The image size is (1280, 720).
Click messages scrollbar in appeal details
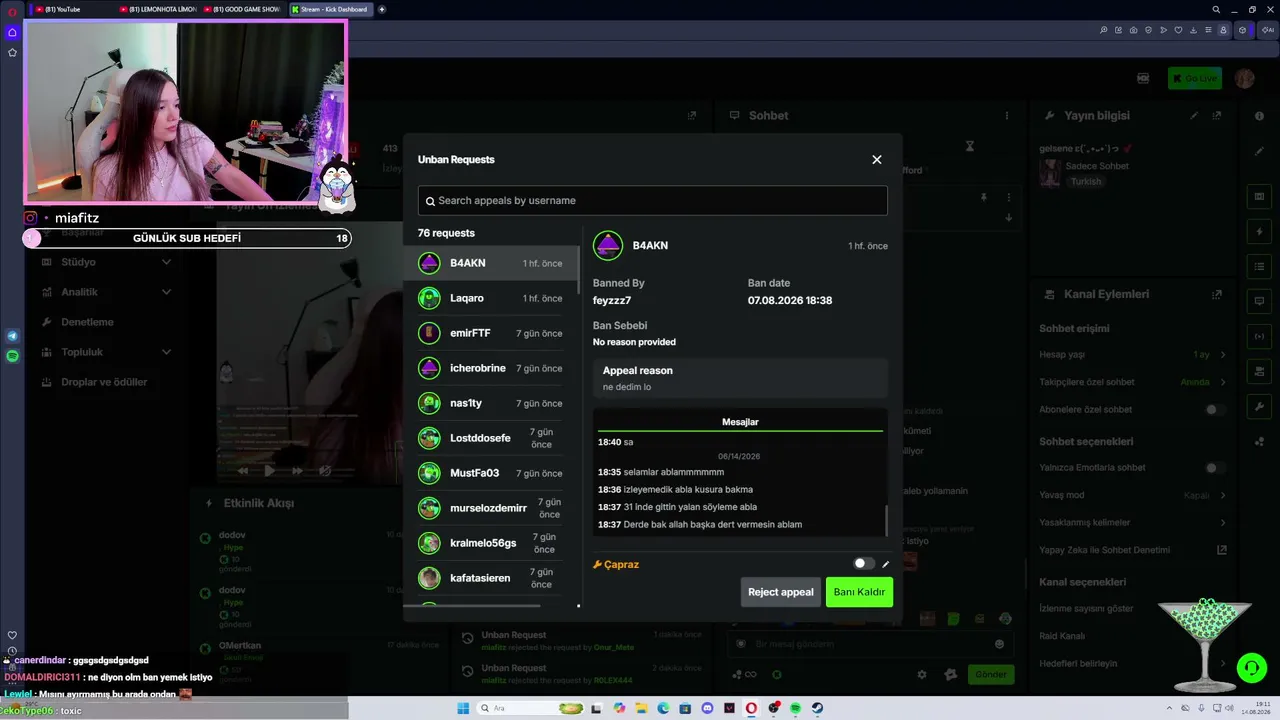[885, 520]
